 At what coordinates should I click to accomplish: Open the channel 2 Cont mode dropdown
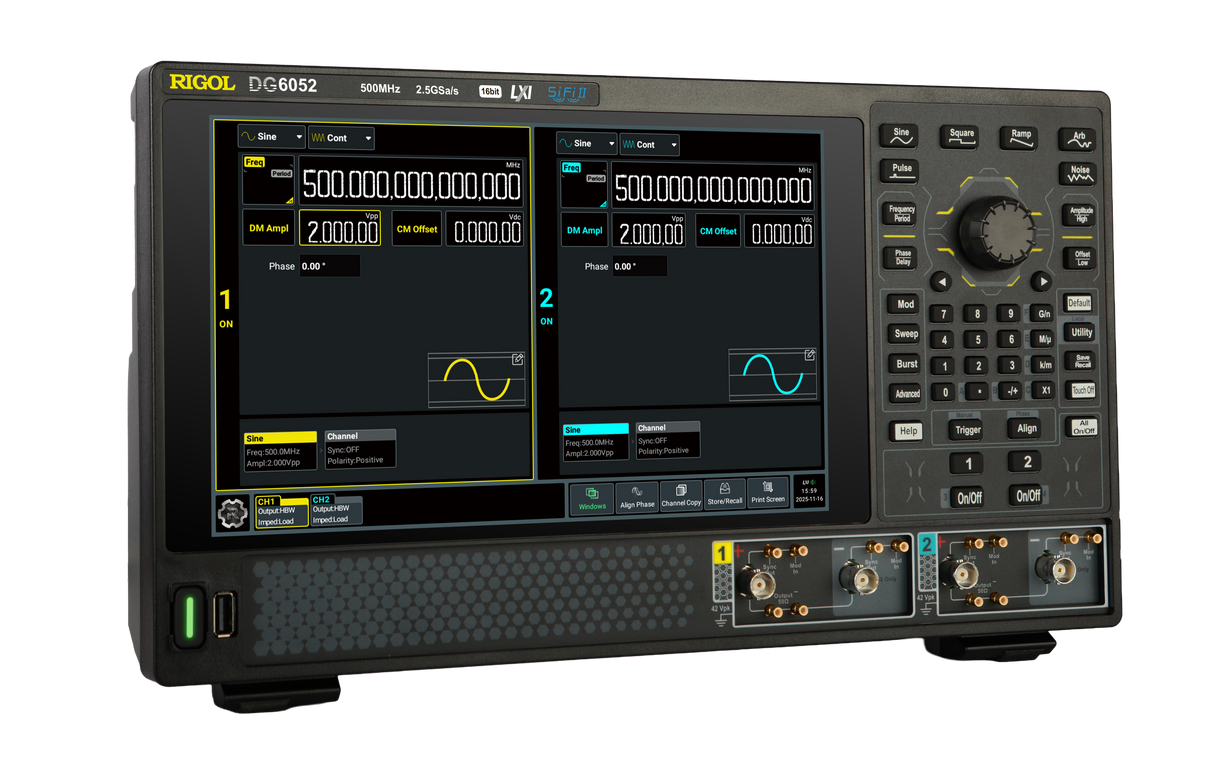pyautogui.click(x=649, y=144)
